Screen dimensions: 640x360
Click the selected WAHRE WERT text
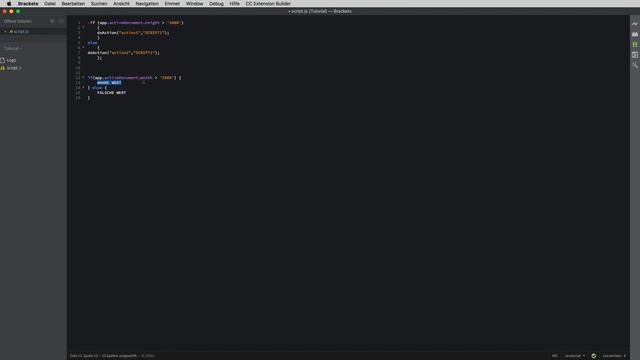(x=109, y=82)
